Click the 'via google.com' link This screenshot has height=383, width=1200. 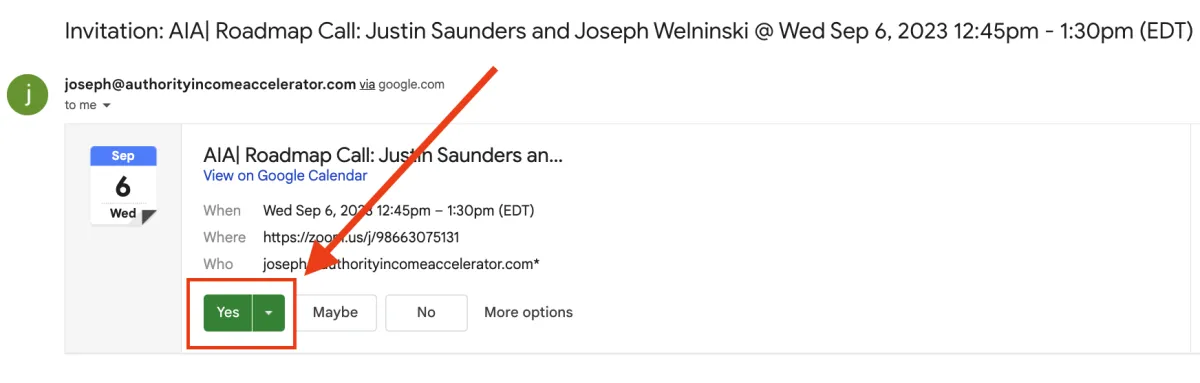point(402,85)
